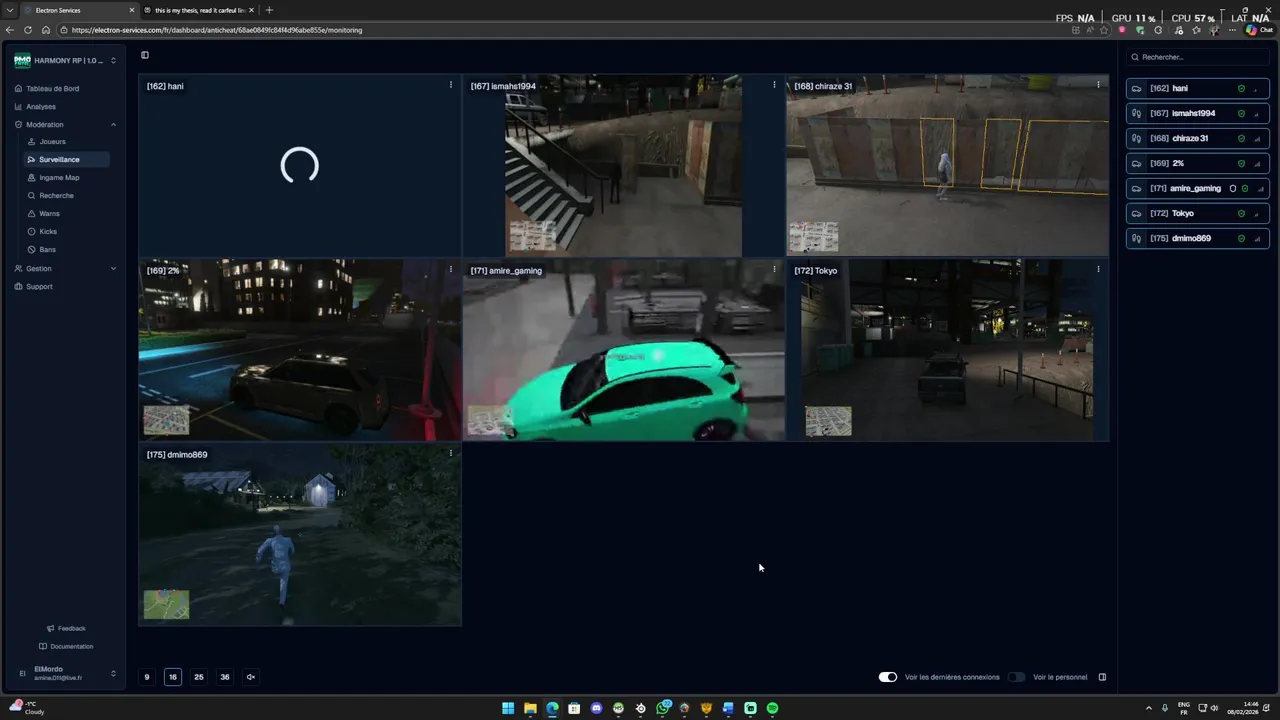Click the [171] amire_gaming video feed

pyautogui.click(x=623, y=350)
